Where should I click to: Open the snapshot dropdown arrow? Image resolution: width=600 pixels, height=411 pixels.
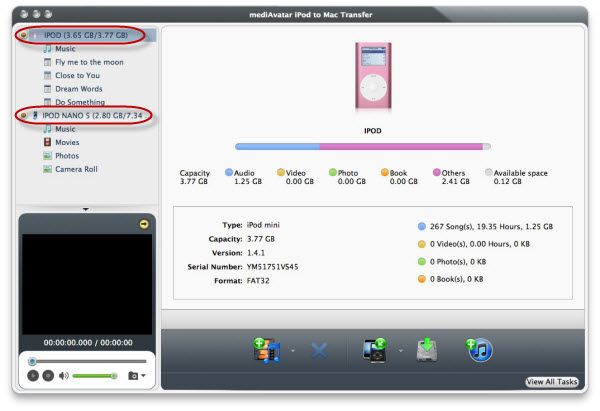coord(143,376)
